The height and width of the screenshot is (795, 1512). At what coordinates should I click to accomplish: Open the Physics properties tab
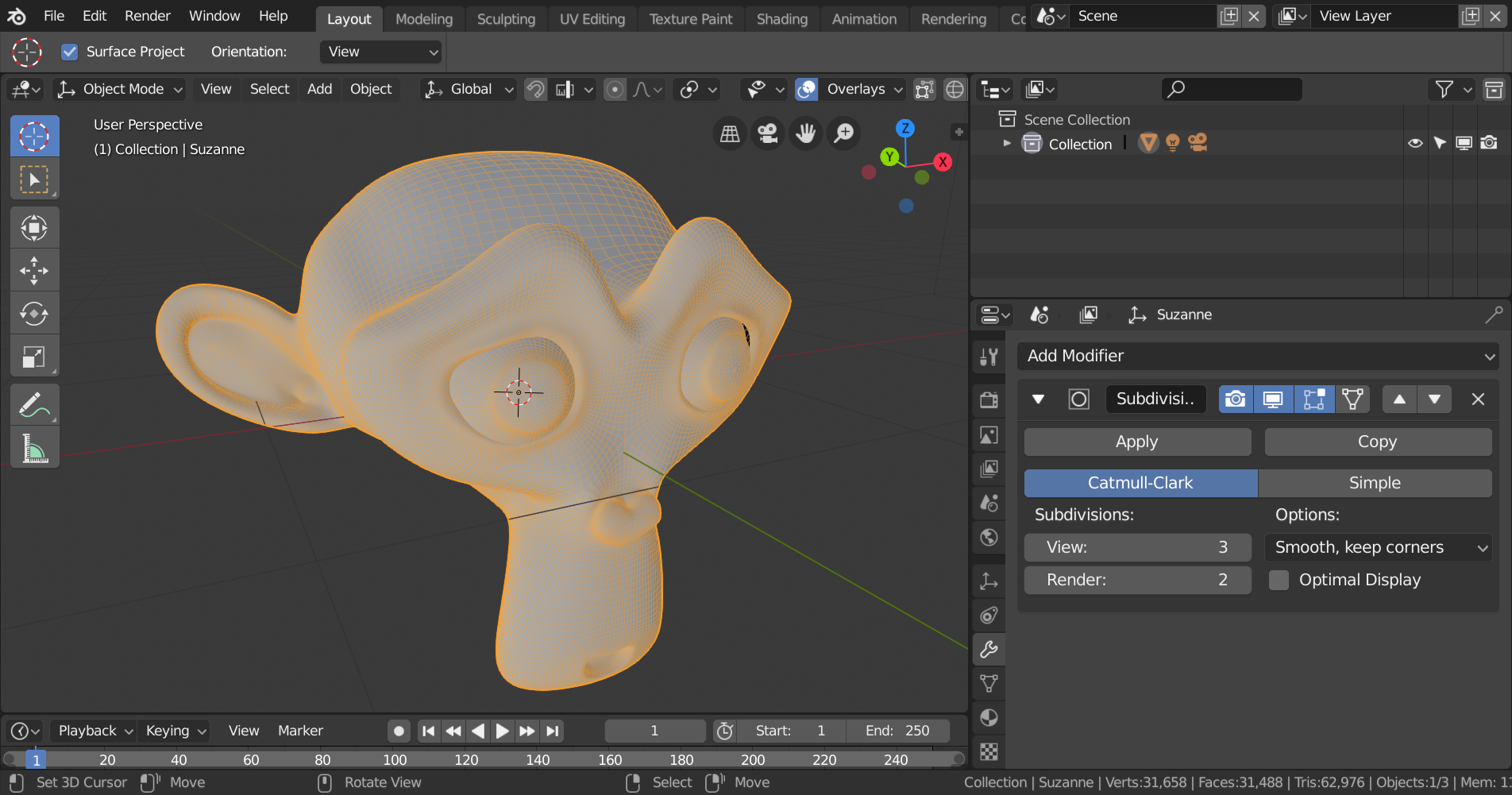click(989, 615)
